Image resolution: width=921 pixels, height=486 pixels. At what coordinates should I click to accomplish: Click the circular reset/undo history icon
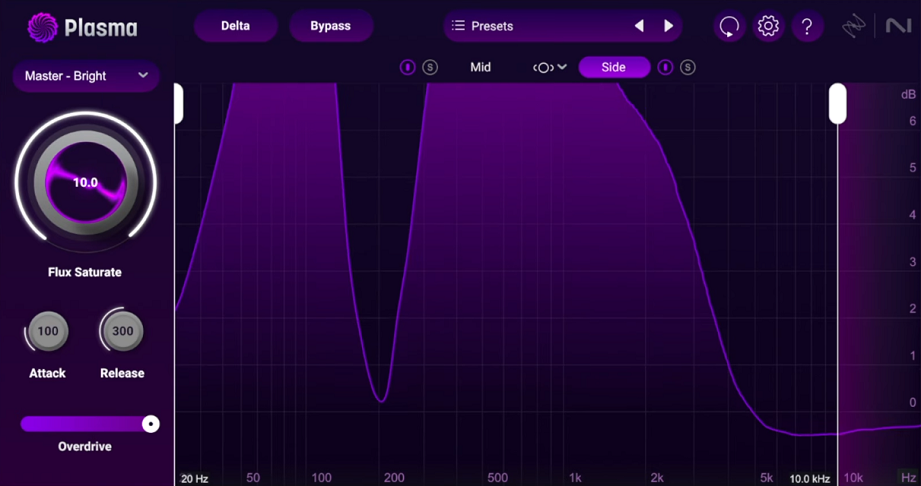[x=730, y=26]
